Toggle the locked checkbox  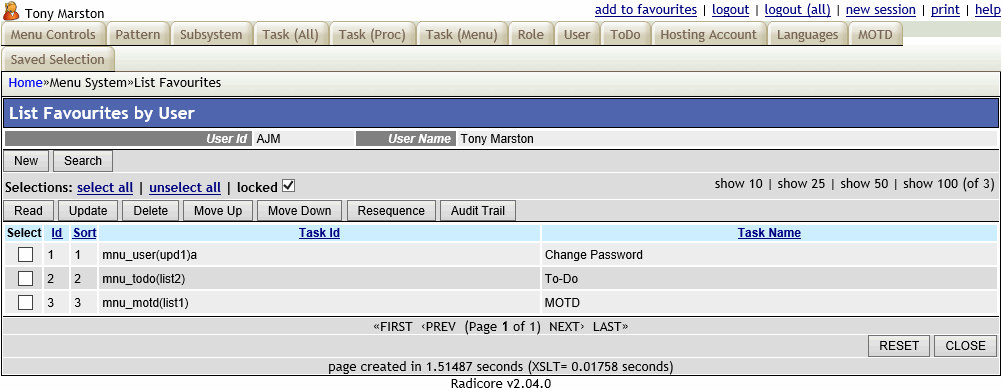point(288,187)
